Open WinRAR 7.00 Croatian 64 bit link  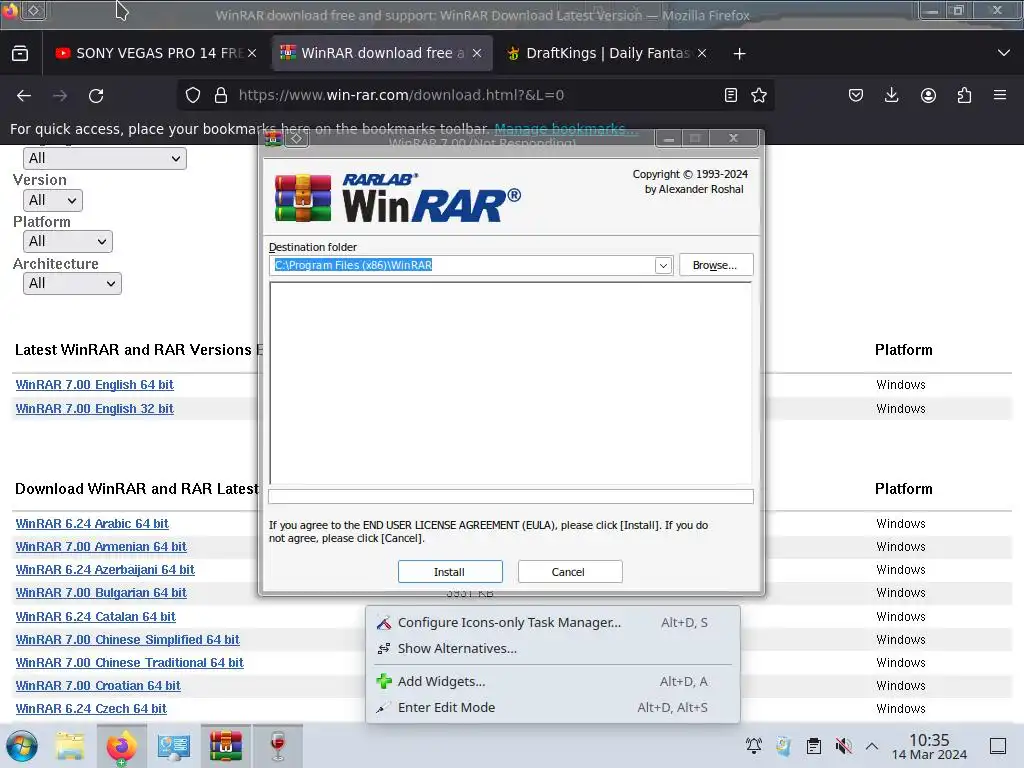[x=98, y=686]
